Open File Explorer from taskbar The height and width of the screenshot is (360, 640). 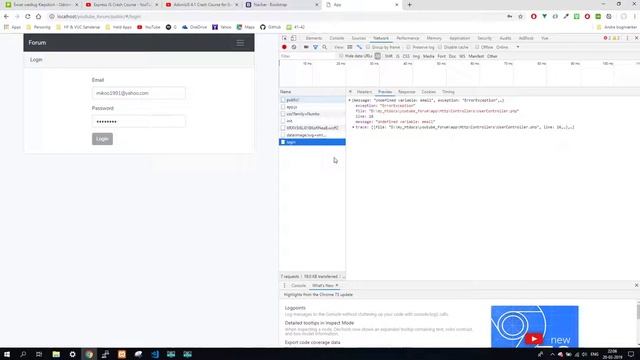[56, 354]
